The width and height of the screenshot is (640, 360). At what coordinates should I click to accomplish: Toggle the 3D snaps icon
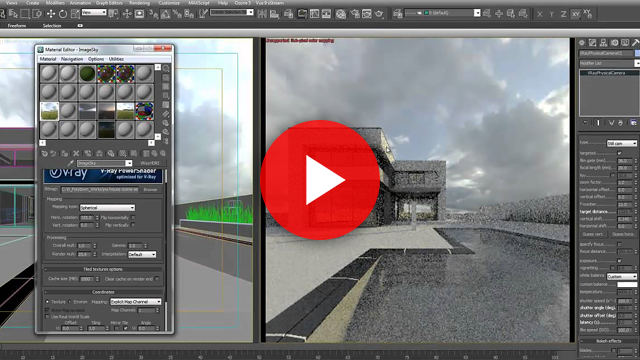click(x=153, y=14)
